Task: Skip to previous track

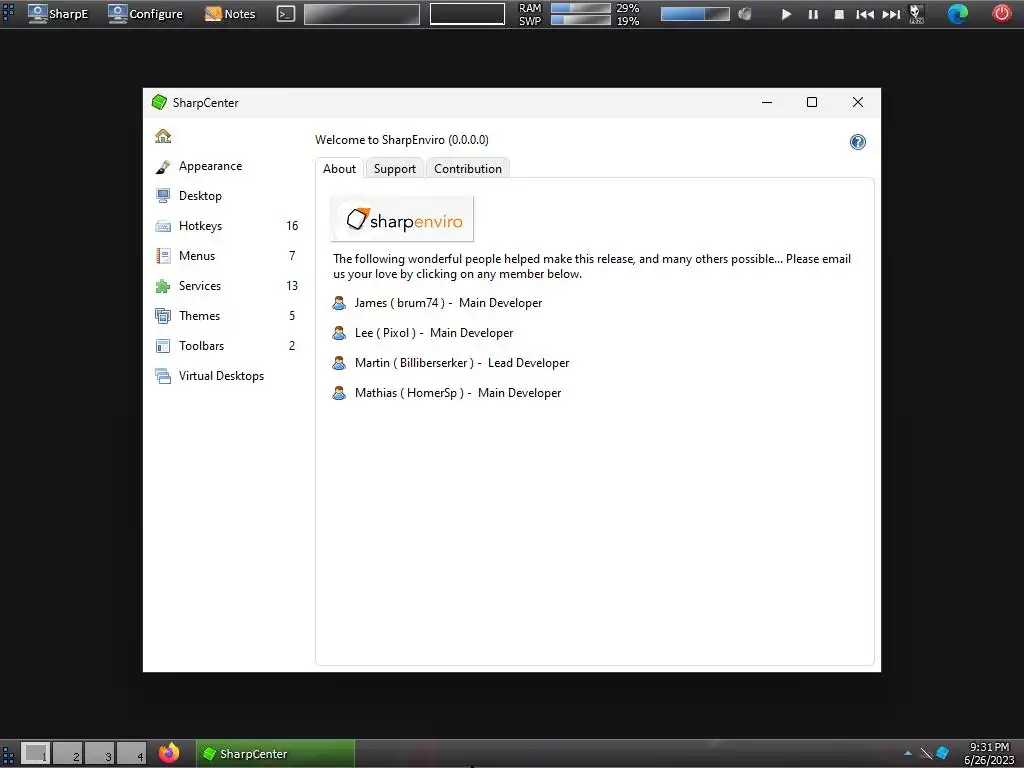Action: (865, 14)
